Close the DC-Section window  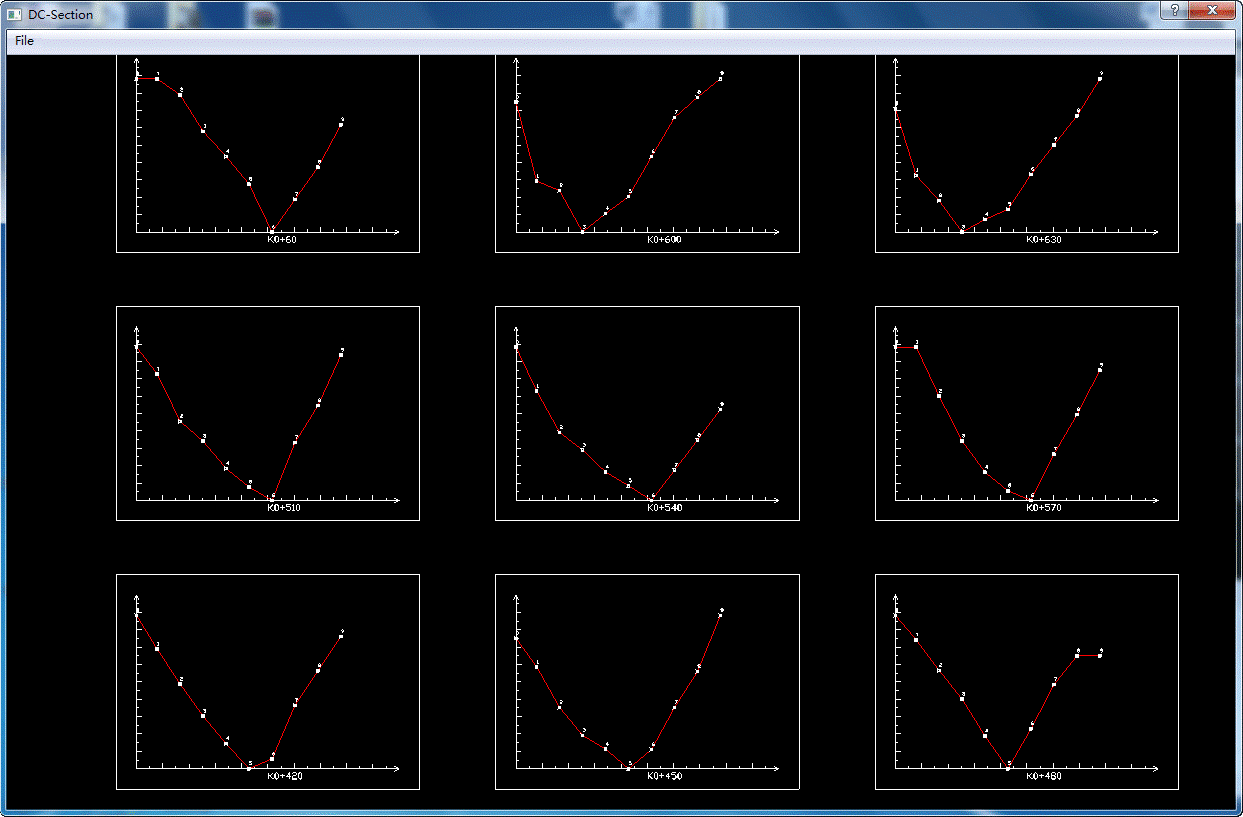pyautogui.click(x=1213, y=9)
